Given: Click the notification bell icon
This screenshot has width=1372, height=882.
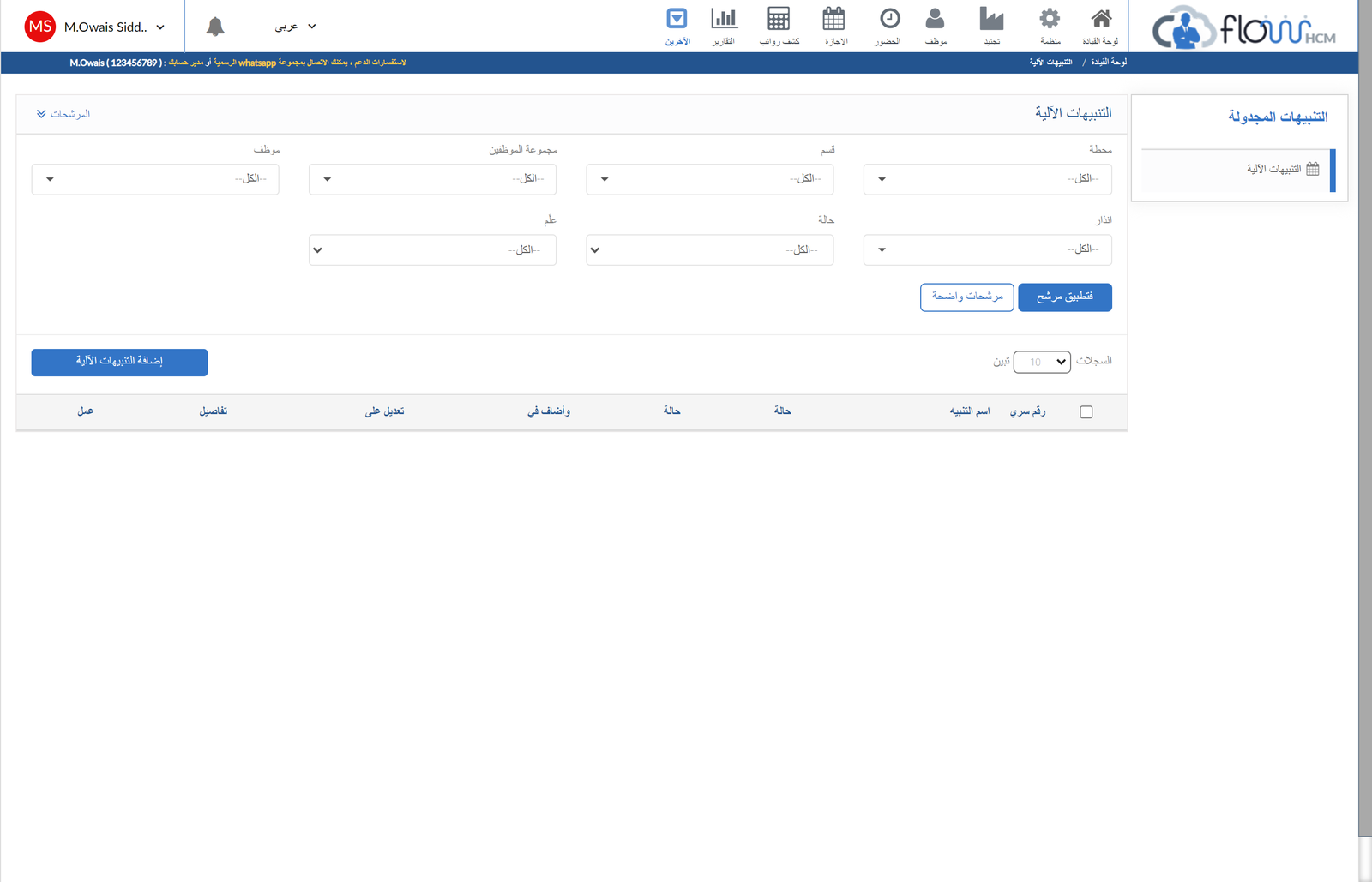Looking at the screenshot, I should pyautogui.click(x=215, y=27).
